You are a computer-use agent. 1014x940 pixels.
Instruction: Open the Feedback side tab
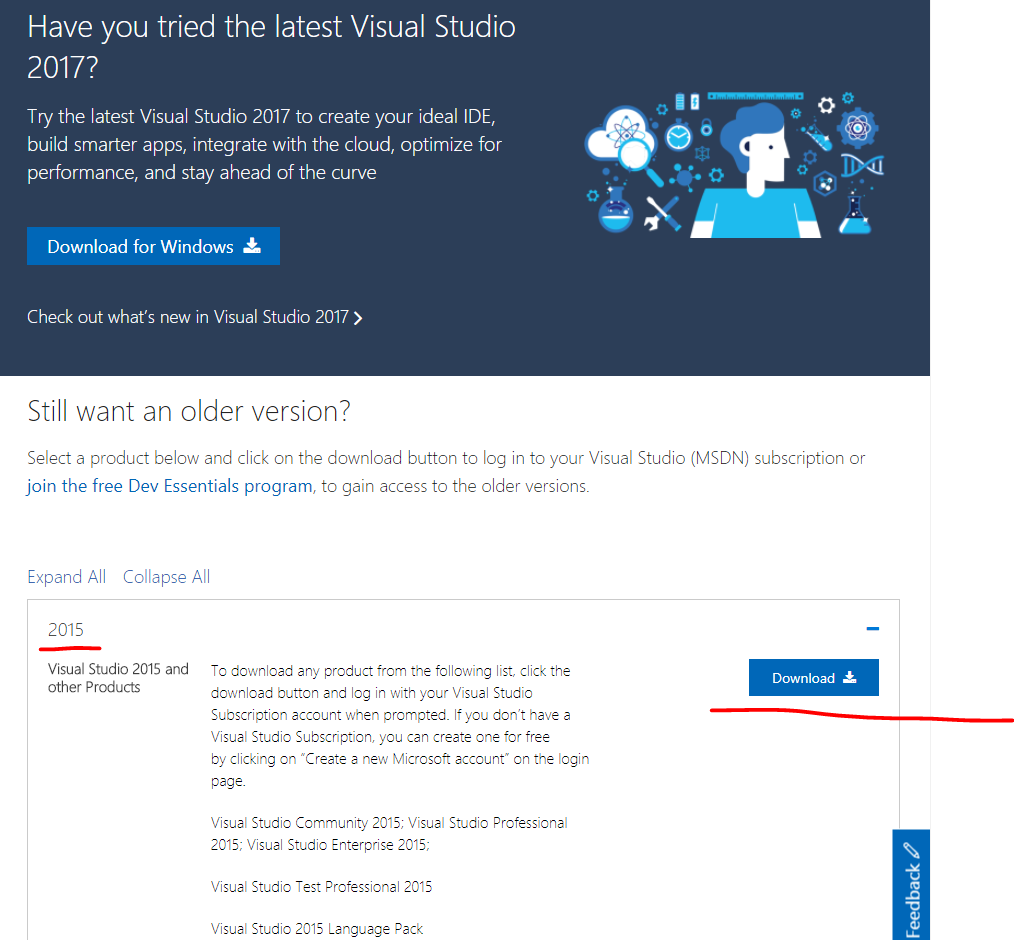click(x=911, y=884)
